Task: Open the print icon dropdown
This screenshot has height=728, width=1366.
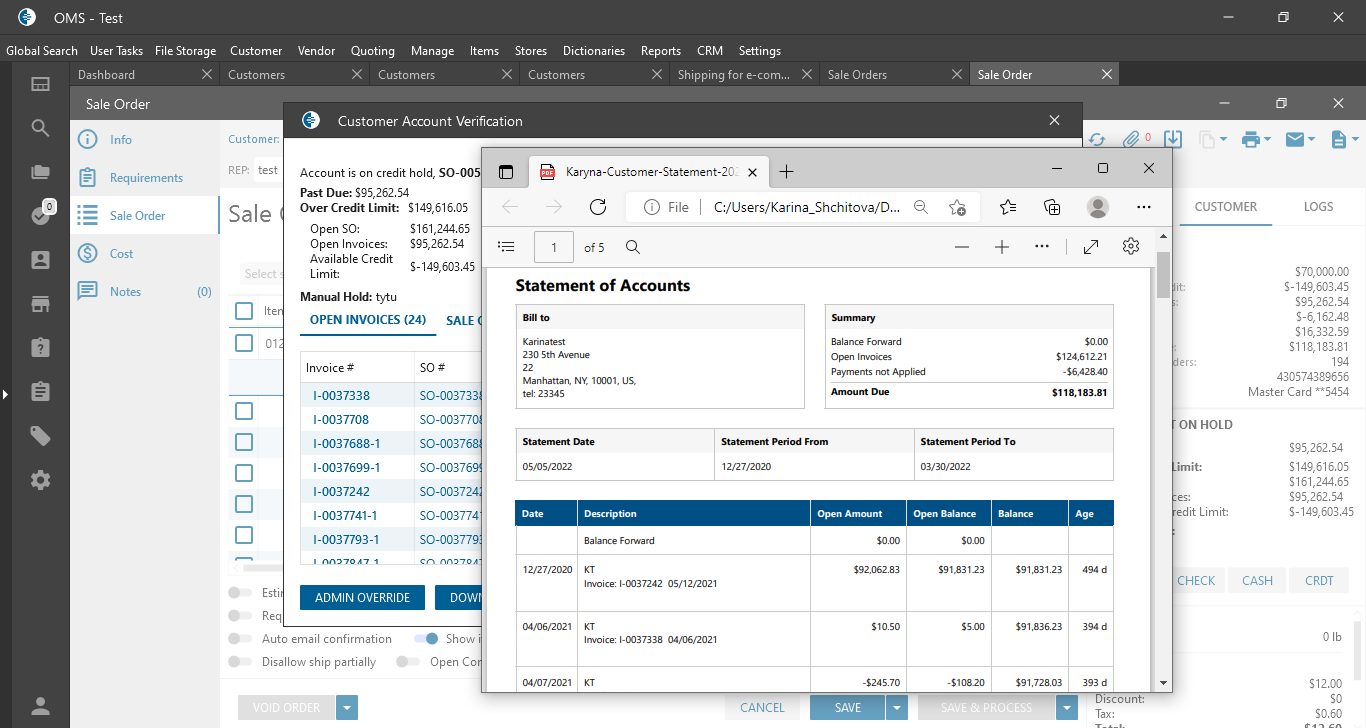Action: [1256, 140]
